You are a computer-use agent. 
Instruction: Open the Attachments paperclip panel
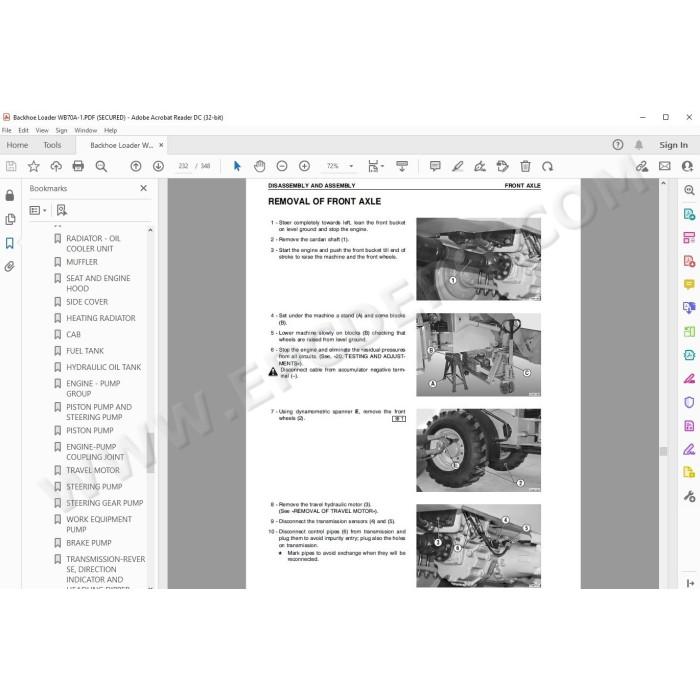point(10,267)
